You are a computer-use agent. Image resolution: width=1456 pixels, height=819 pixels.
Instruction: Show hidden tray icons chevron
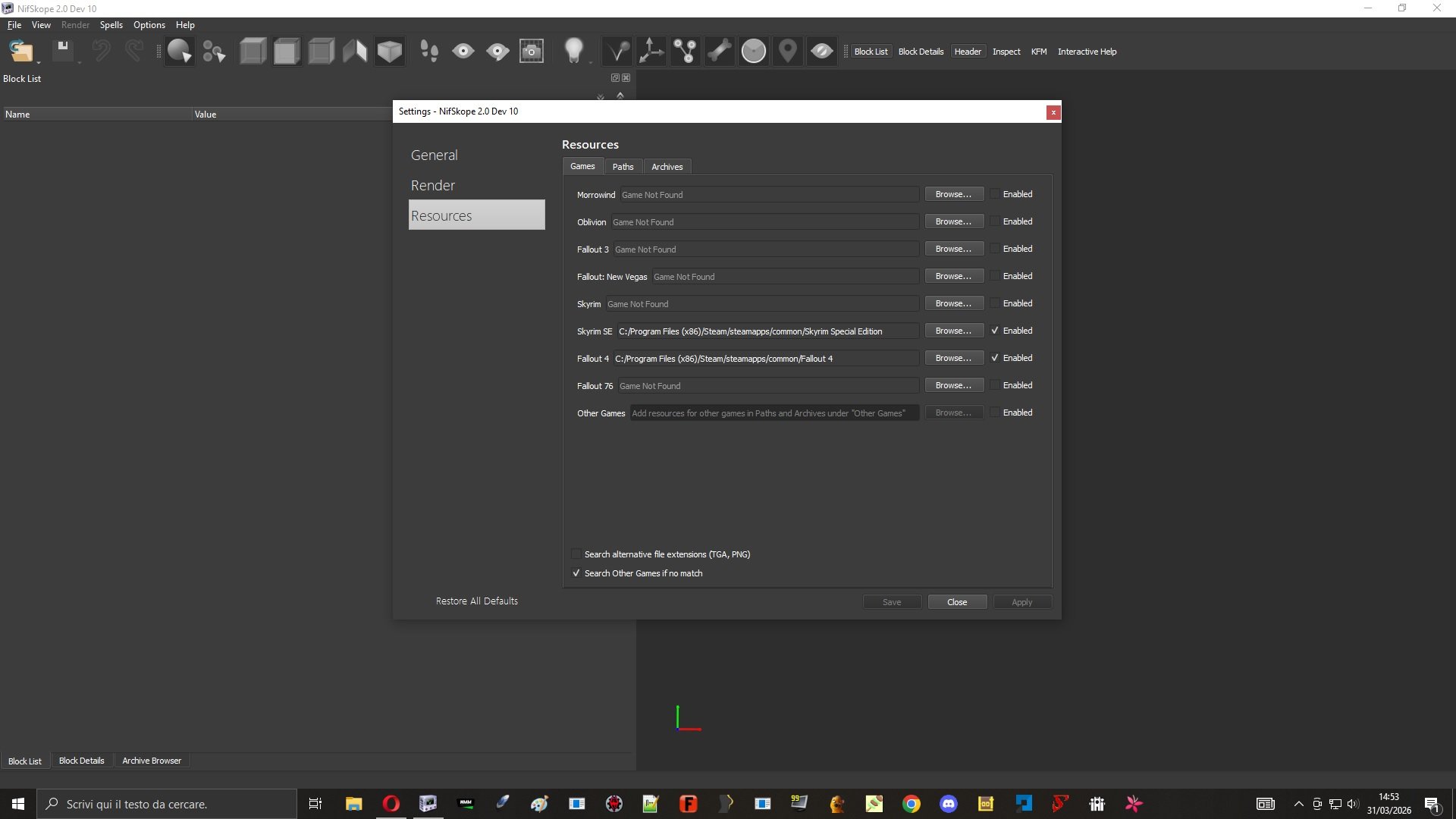tap(1298, 804)
